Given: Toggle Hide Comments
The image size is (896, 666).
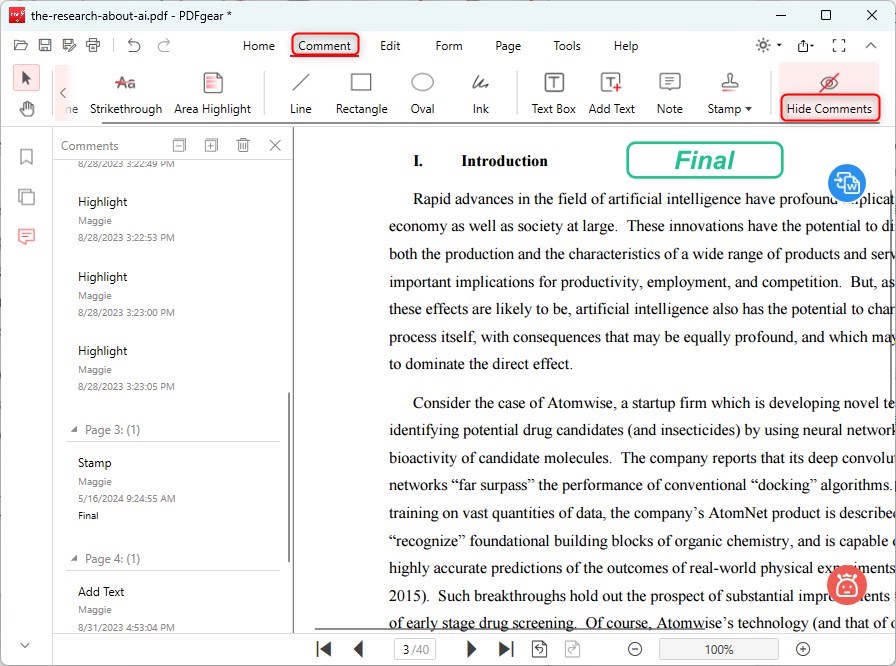Looking at the screenshot, I should click(x=829, y=94).
